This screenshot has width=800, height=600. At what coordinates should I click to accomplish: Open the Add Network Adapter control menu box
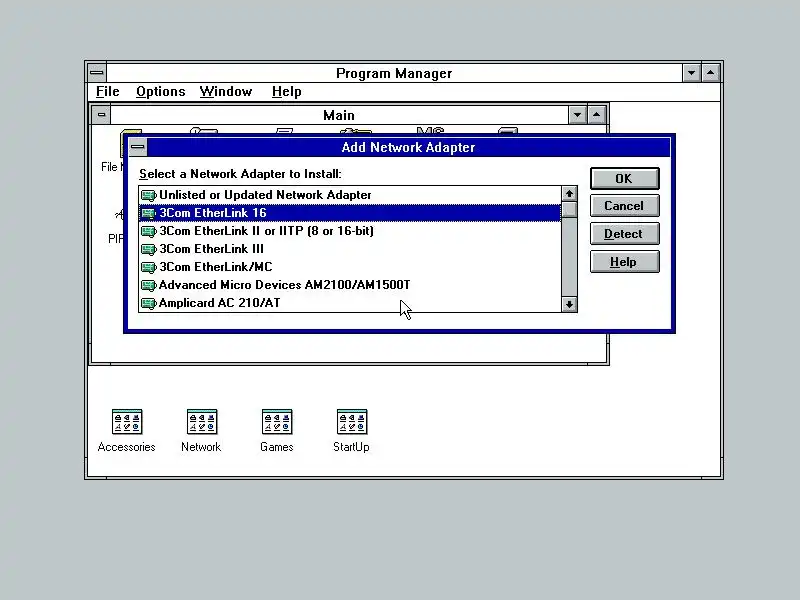[x=137, y=147]
